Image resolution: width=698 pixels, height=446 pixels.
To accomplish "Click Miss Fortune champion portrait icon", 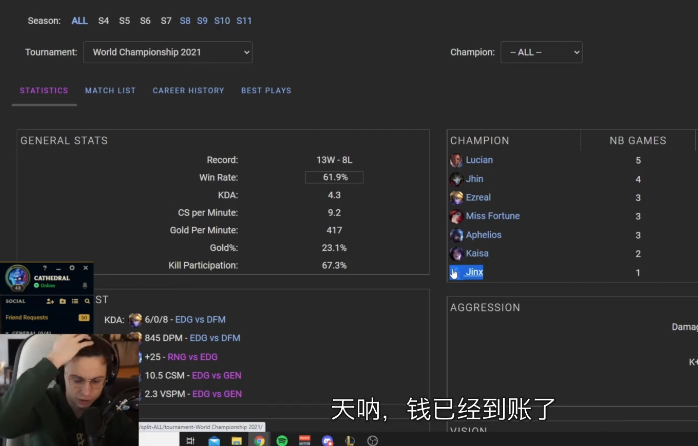I will 456,216.
